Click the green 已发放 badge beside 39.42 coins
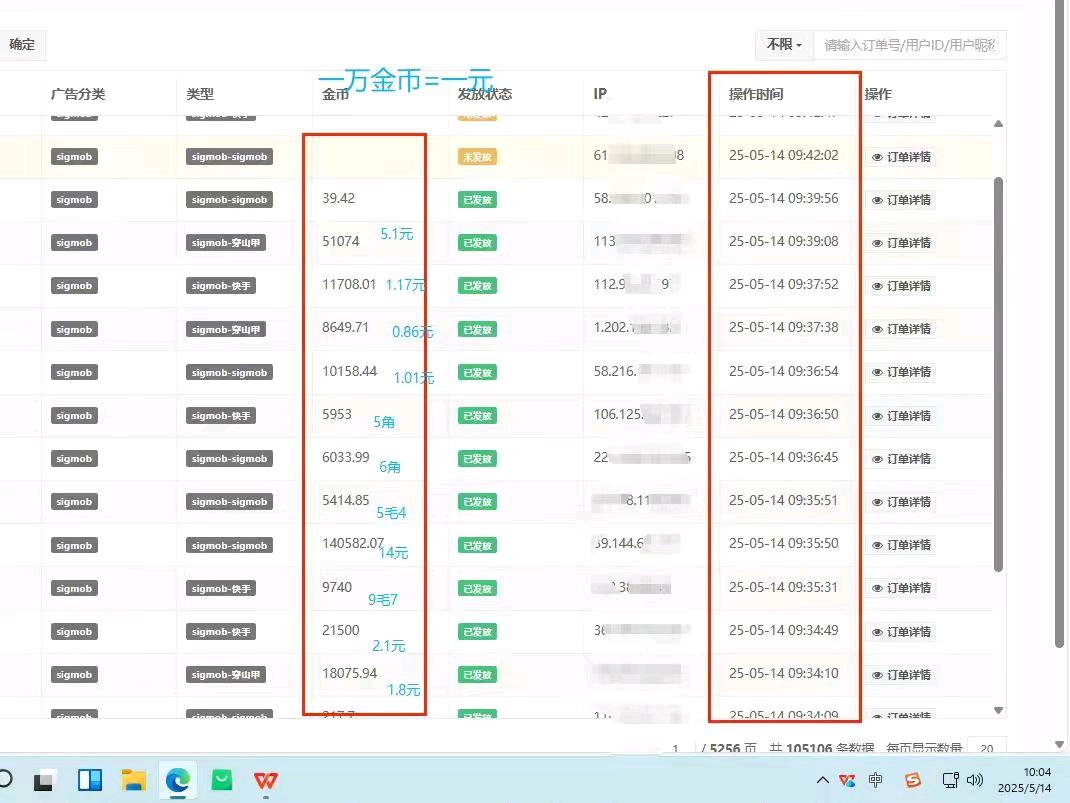This screenshot has width=1070, height=803. click(478, 199)
